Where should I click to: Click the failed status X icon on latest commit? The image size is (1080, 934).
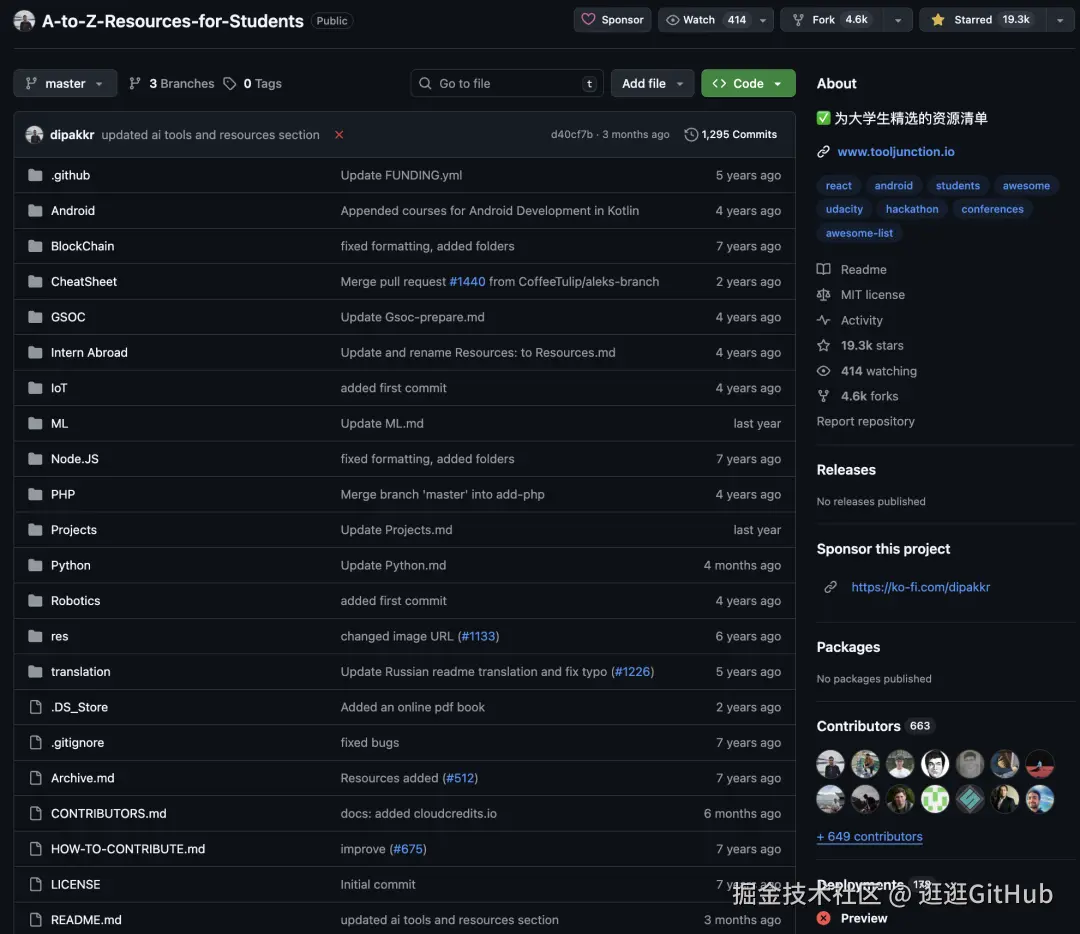click(x=339, y=134)
